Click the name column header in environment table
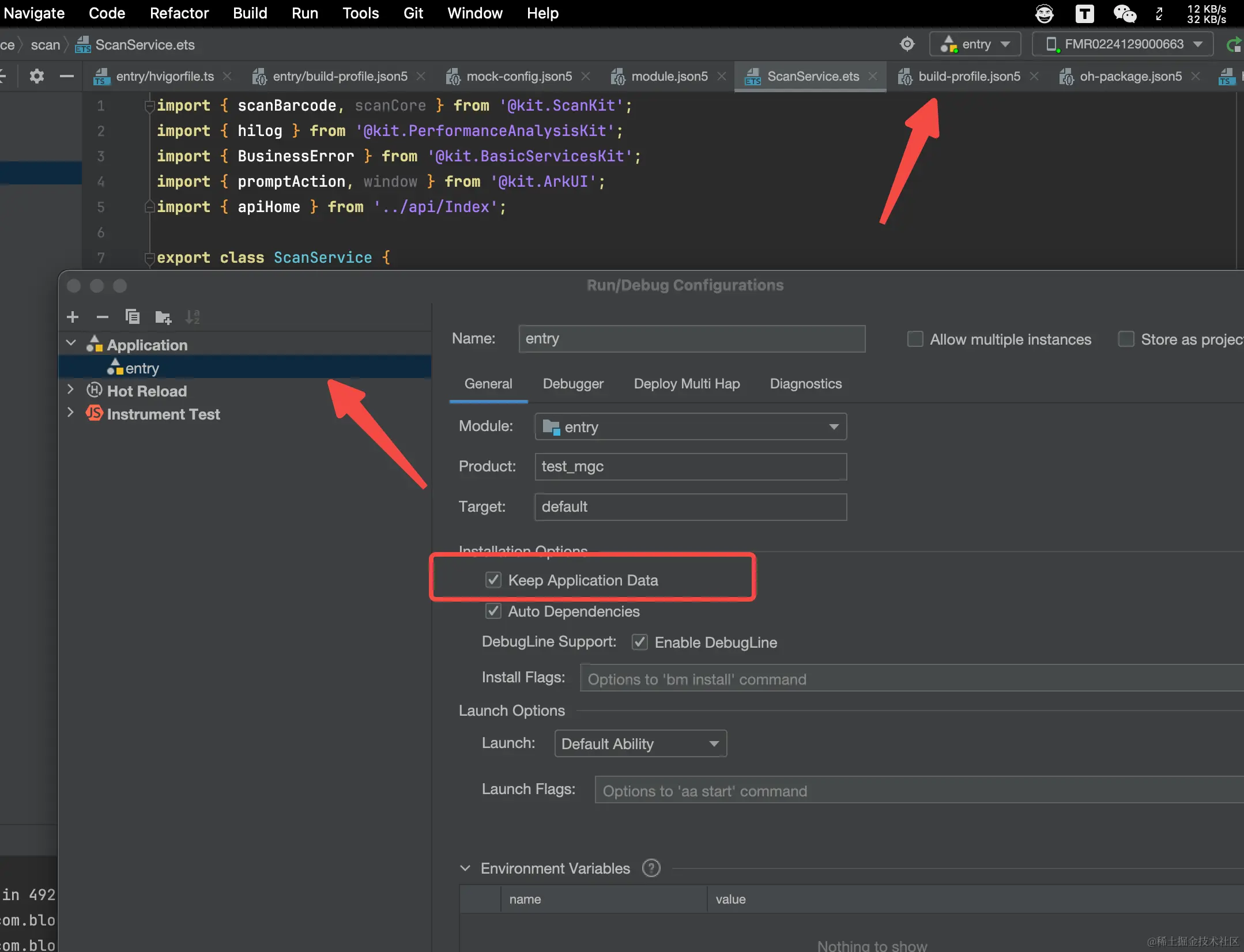Viewport: 1244px width, 952px height. click(x=604, y=899)
